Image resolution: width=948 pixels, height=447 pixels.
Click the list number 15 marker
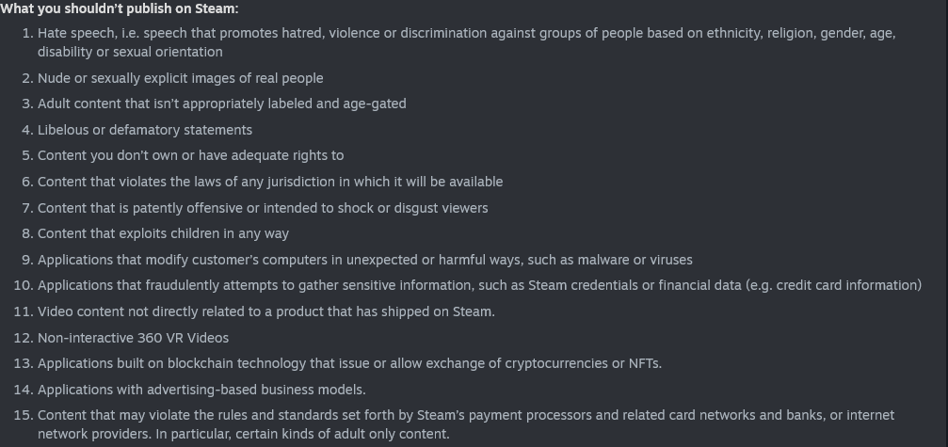pos(23,415)
